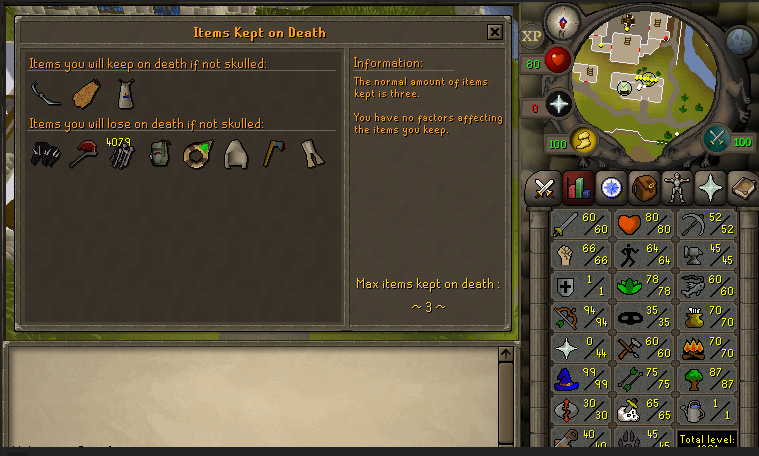
Task: Click the Total level box
Action: tap(707, 439)
